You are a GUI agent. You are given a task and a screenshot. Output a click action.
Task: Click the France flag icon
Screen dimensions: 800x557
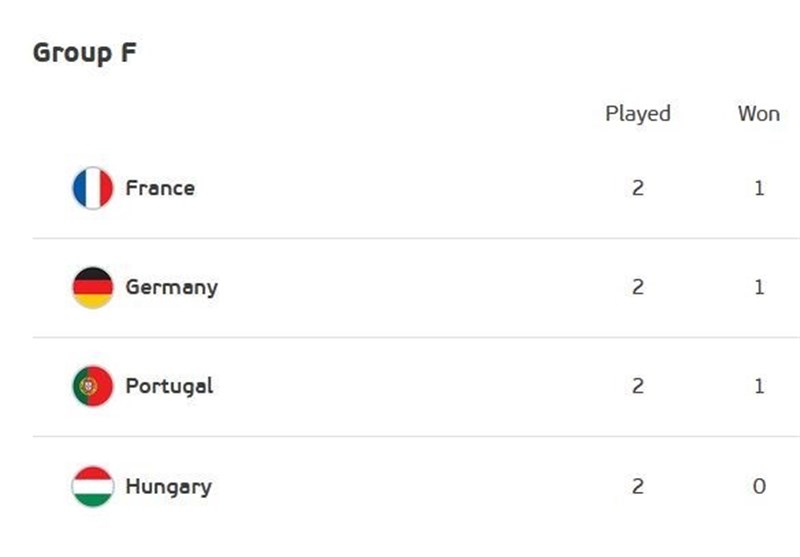(92, 188)
